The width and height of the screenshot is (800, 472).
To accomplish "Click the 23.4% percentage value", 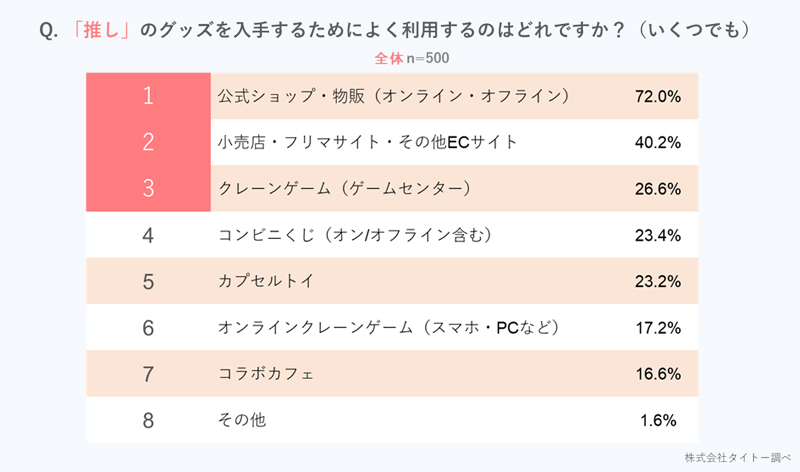I will tap(658, 235).
